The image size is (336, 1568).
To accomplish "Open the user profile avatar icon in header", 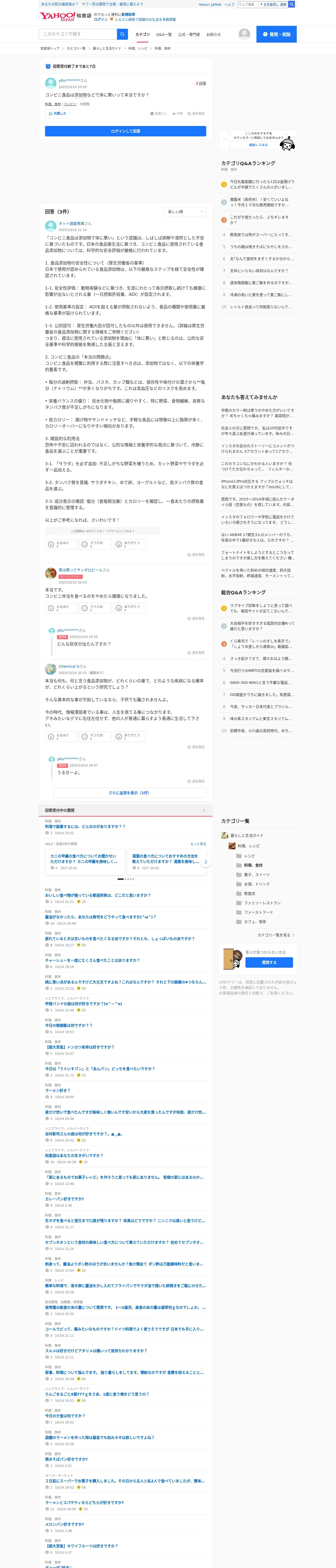I will pos(244,34).
